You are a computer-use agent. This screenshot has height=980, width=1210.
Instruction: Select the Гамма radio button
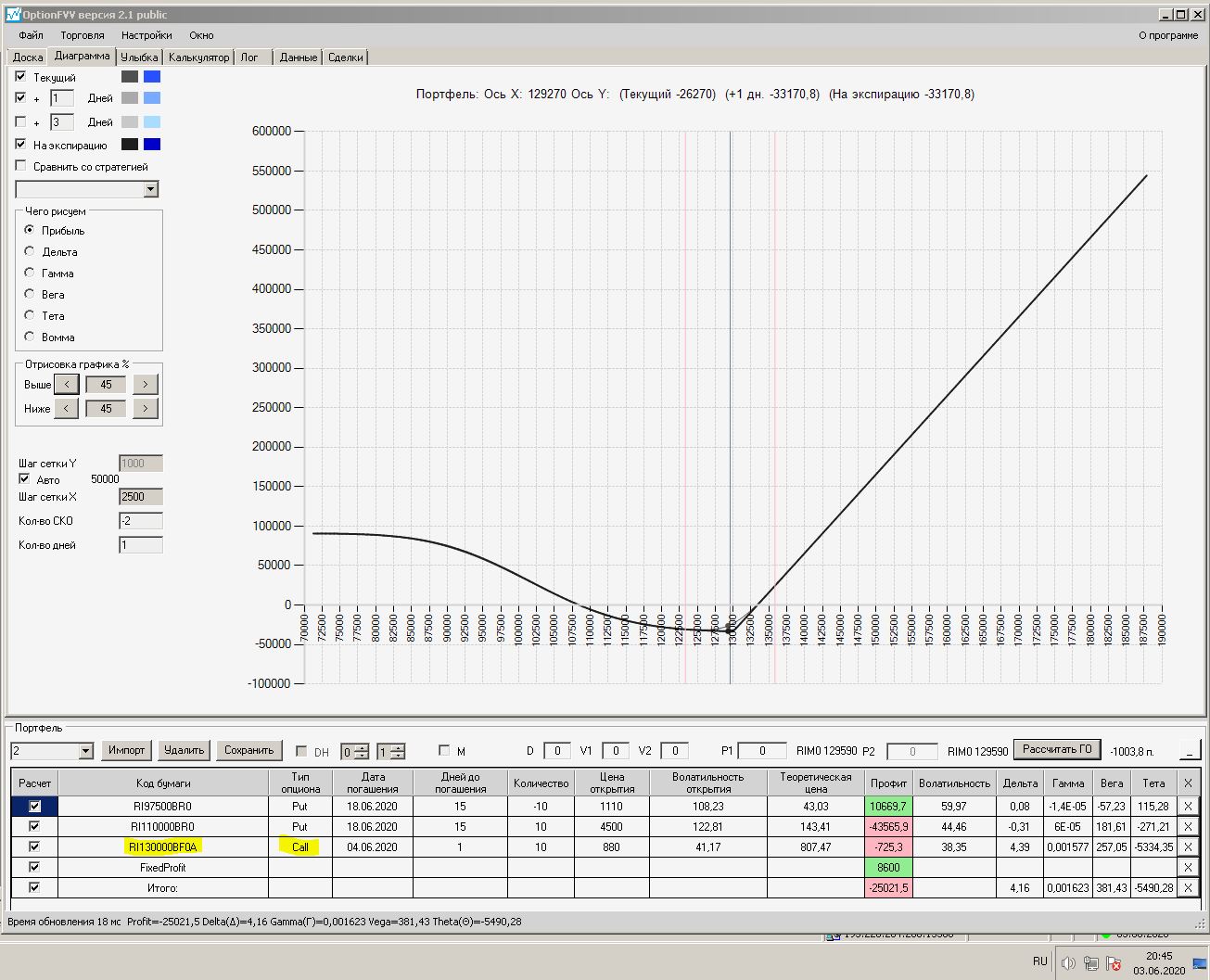click(x=30, y=273)
